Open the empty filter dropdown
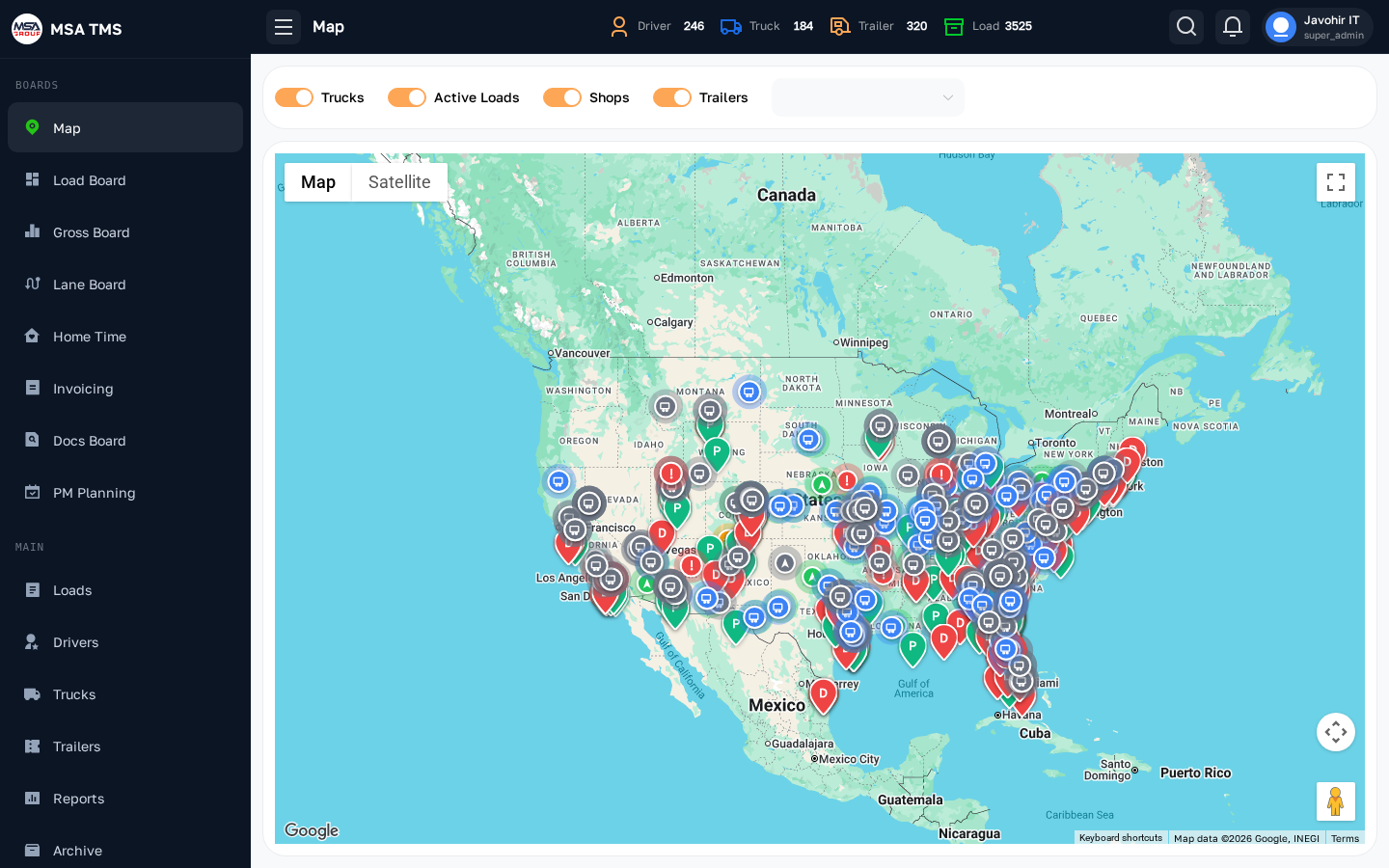Viewport: 1389px width, 868px height. [x=868, y=97]
